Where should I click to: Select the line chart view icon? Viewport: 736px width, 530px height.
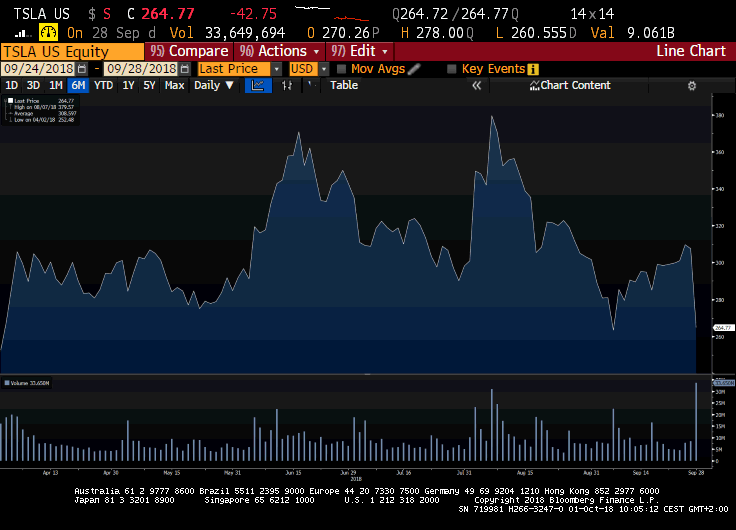(258, 85)
